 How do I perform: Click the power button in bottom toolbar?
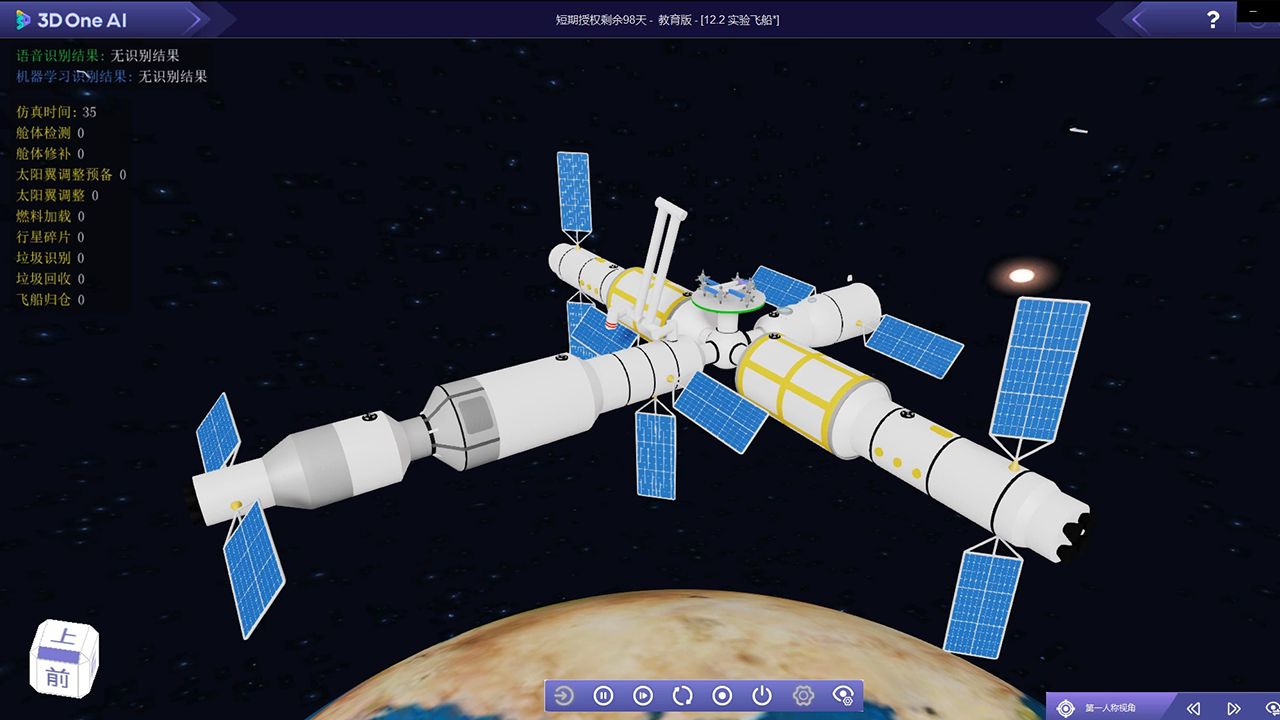coord(762,696)
